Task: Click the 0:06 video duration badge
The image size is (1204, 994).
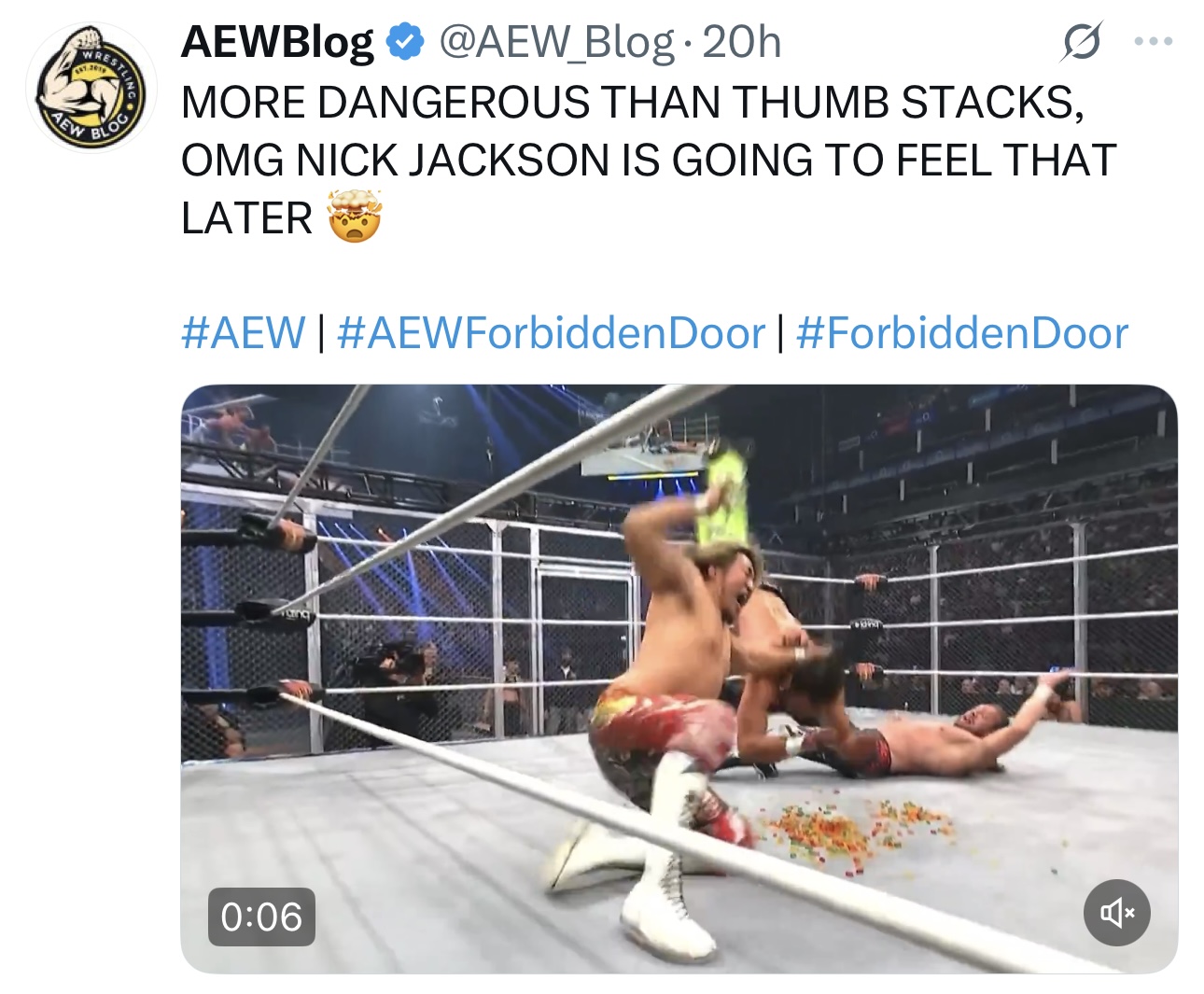Action: tap(261, 917)
